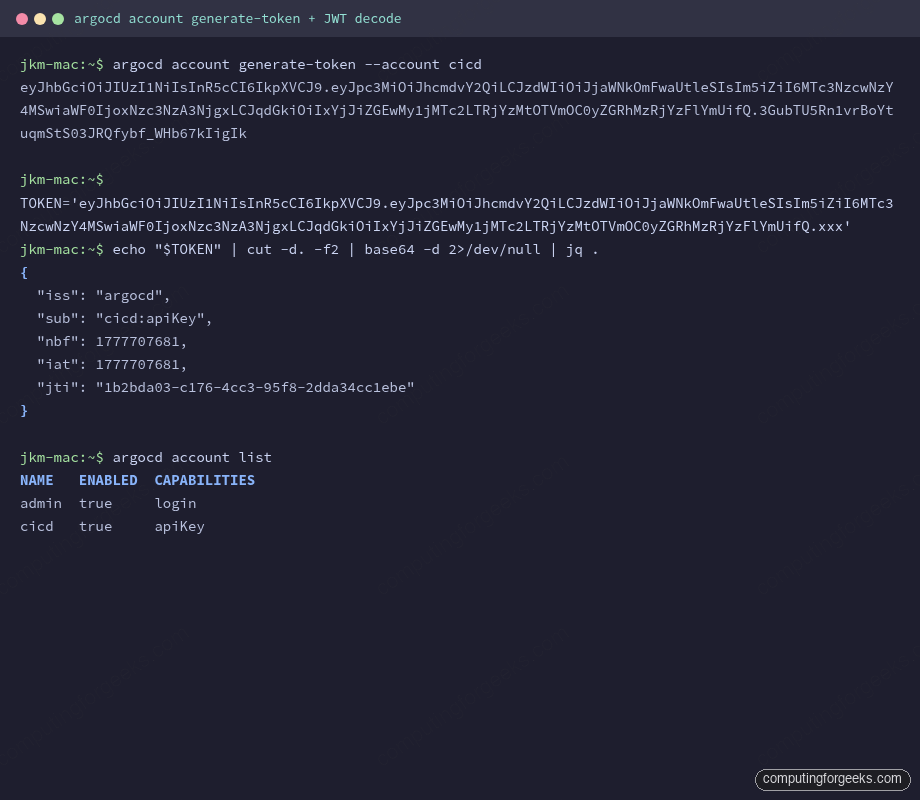Click the closing curly brace of JSON output
The width and height of the screenshot is (920, 800).
click(24, 411)
